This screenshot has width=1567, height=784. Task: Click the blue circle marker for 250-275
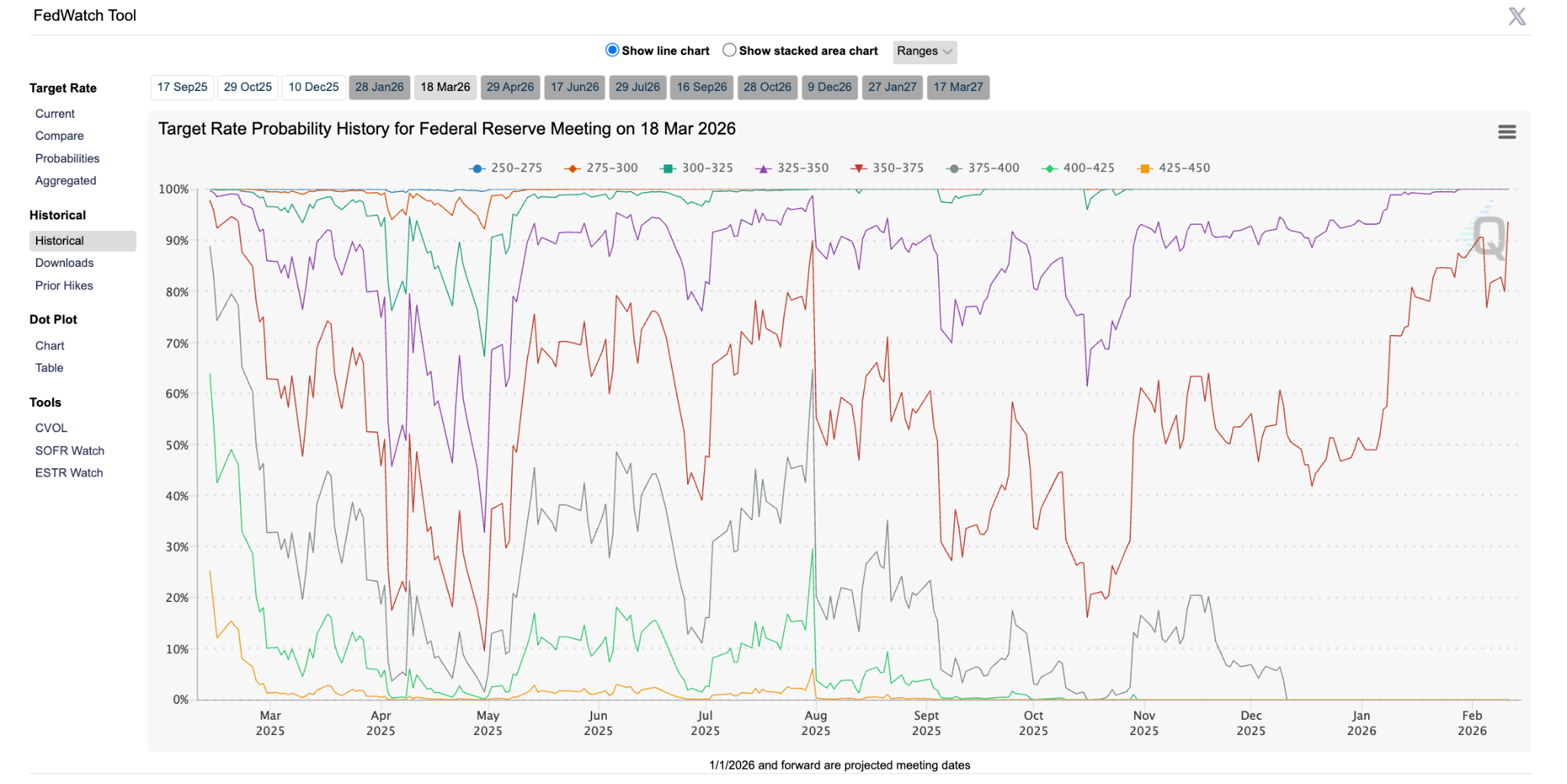(x=477, y=168)
